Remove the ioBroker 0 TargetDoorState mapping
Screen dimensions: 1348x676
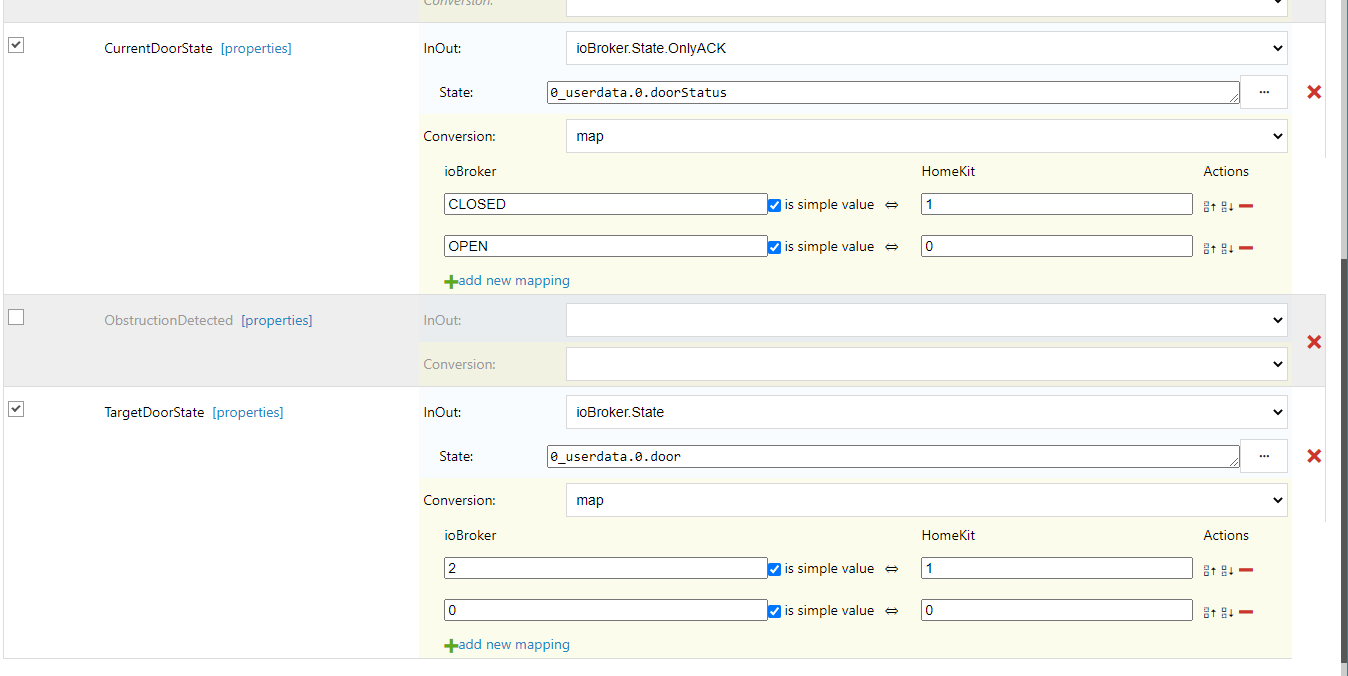pos(1246,612)
